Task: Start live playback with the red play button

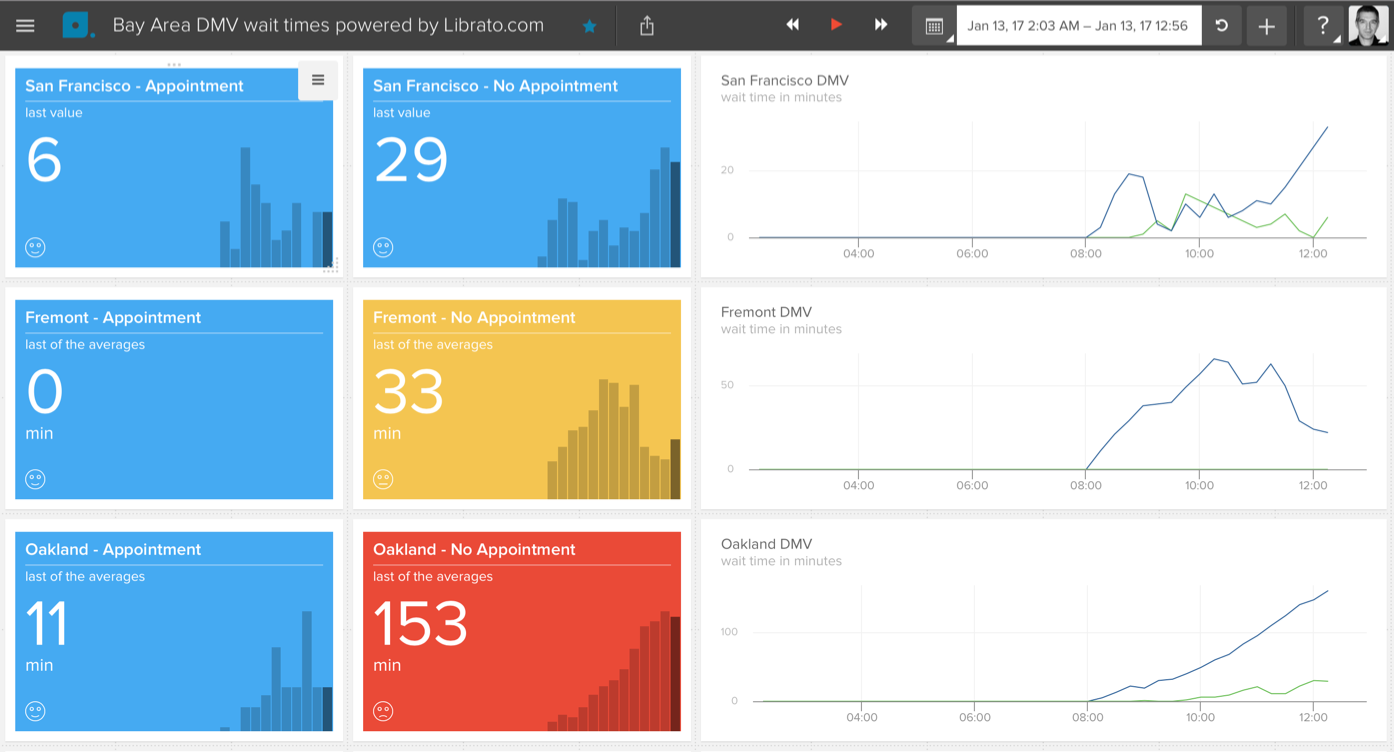Action: point(836,25)
